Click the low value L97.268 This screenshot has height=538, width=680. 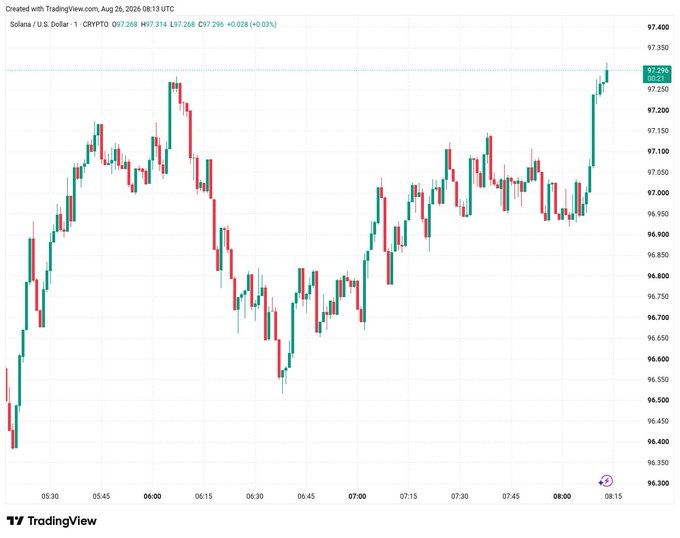(183, 24)
